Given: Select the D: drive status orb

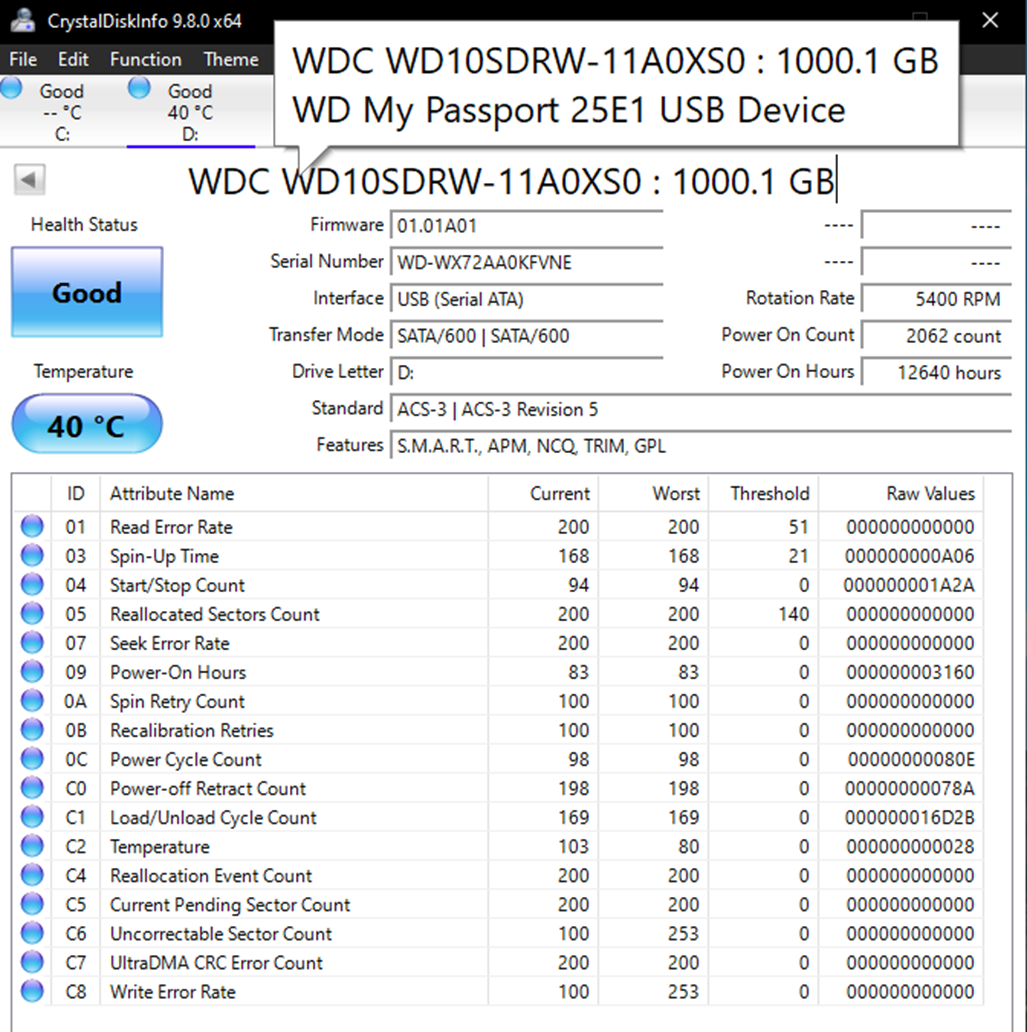Looking at the screenshot, I should pos(138,88).
